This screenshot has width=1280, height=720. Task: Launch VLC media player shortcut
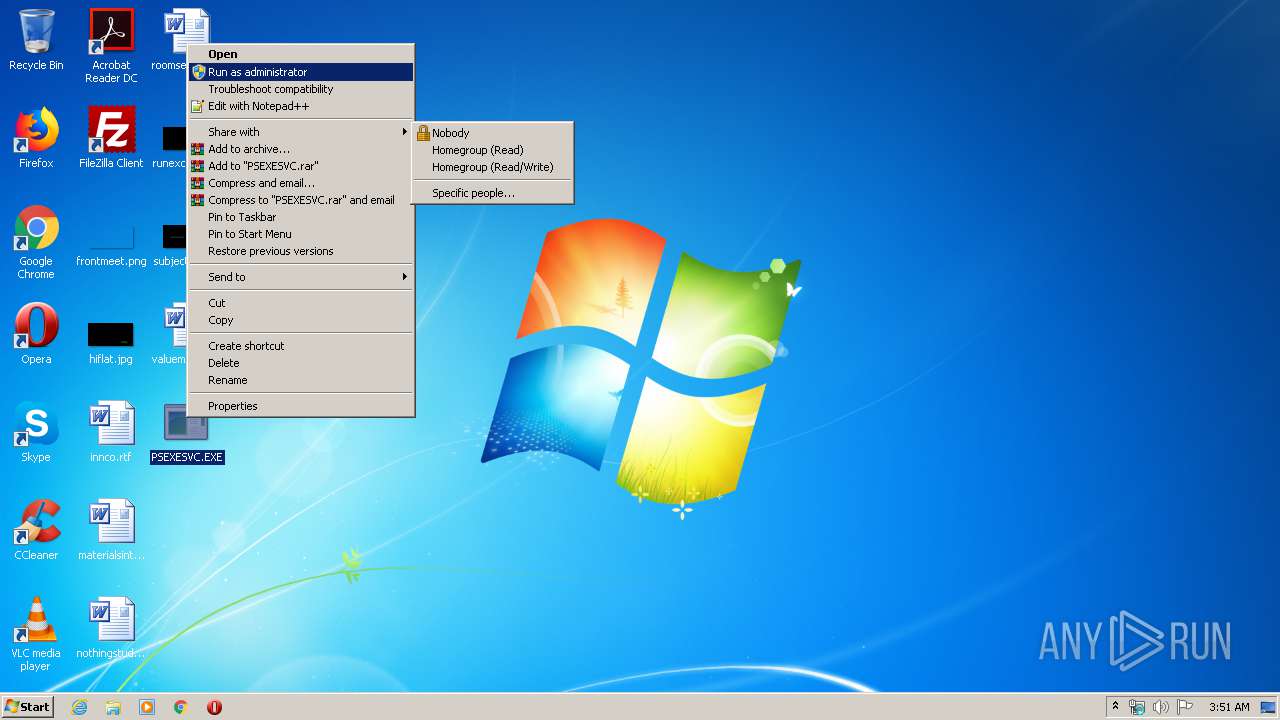[36, 634]
